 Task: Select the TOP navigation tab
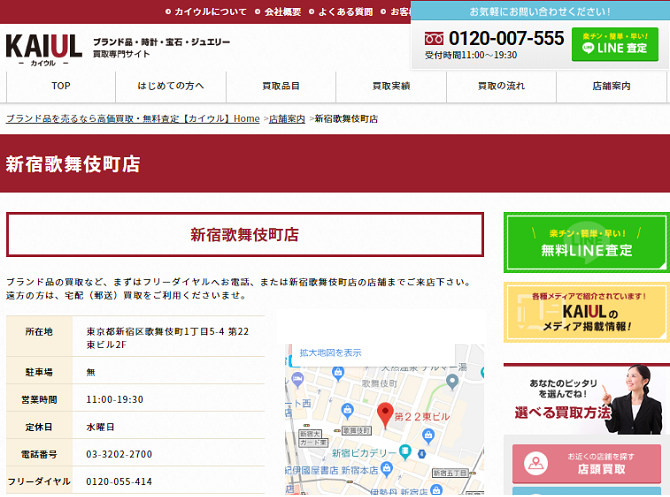pyautogui.click(x=61, y=86)
